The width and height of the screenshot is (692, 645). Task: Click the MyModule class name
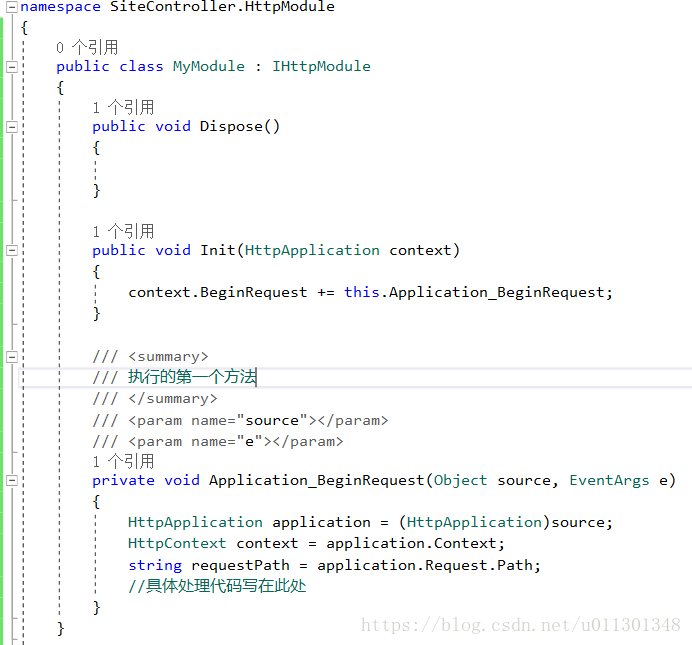point(209,67)
